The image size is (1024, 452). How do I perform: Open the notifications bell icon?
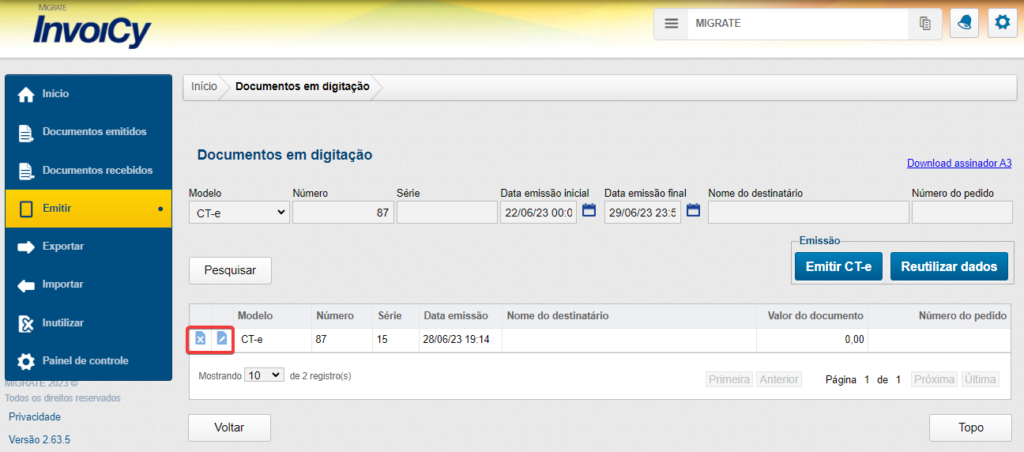point(964,23)
